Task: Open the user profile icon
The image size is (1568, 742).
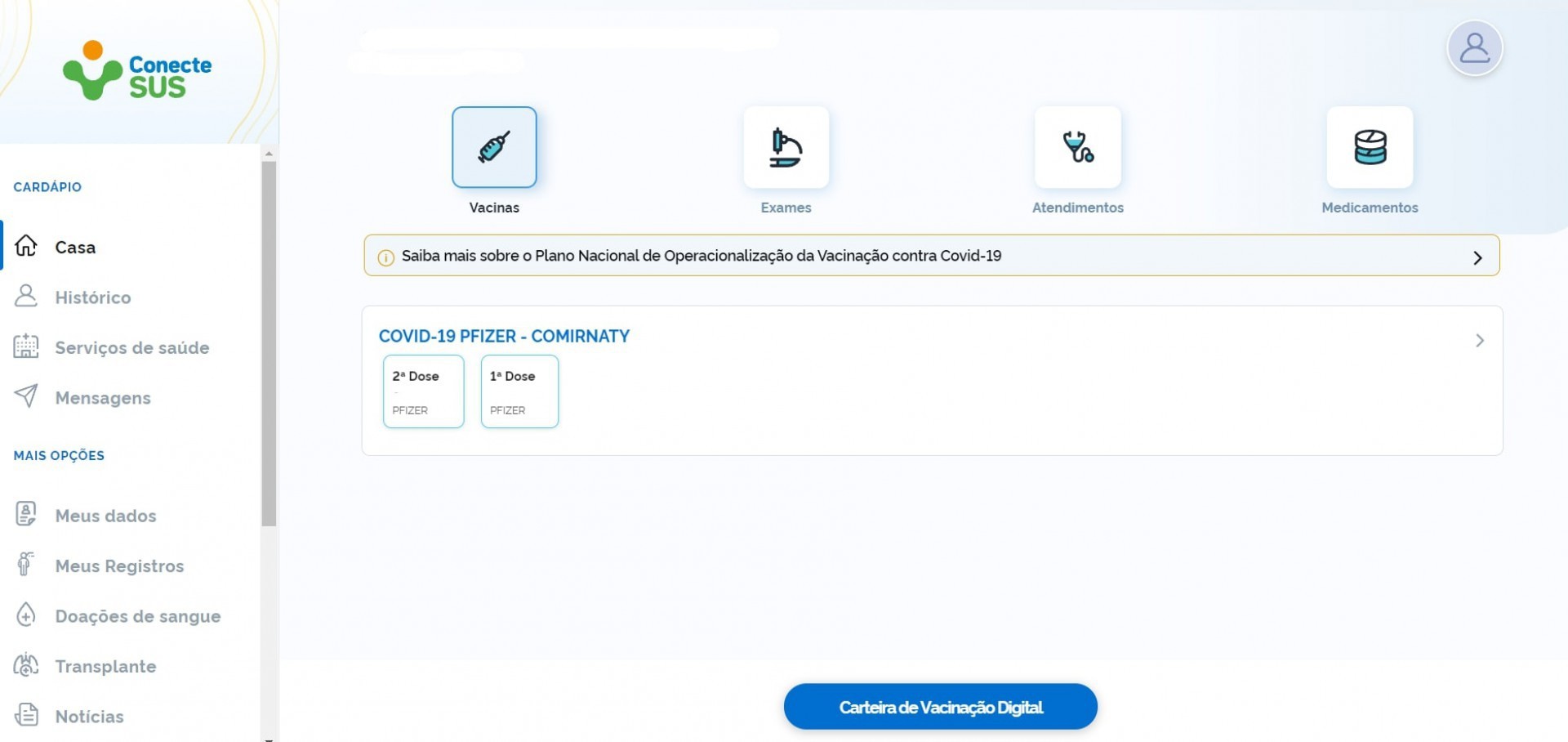Action: [x=1474, y=47]
